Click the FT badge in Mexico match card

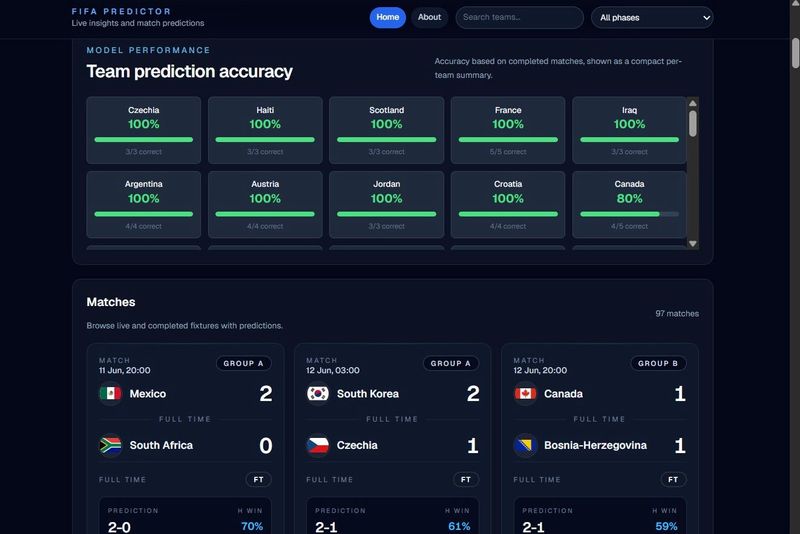tap(259, 479)
